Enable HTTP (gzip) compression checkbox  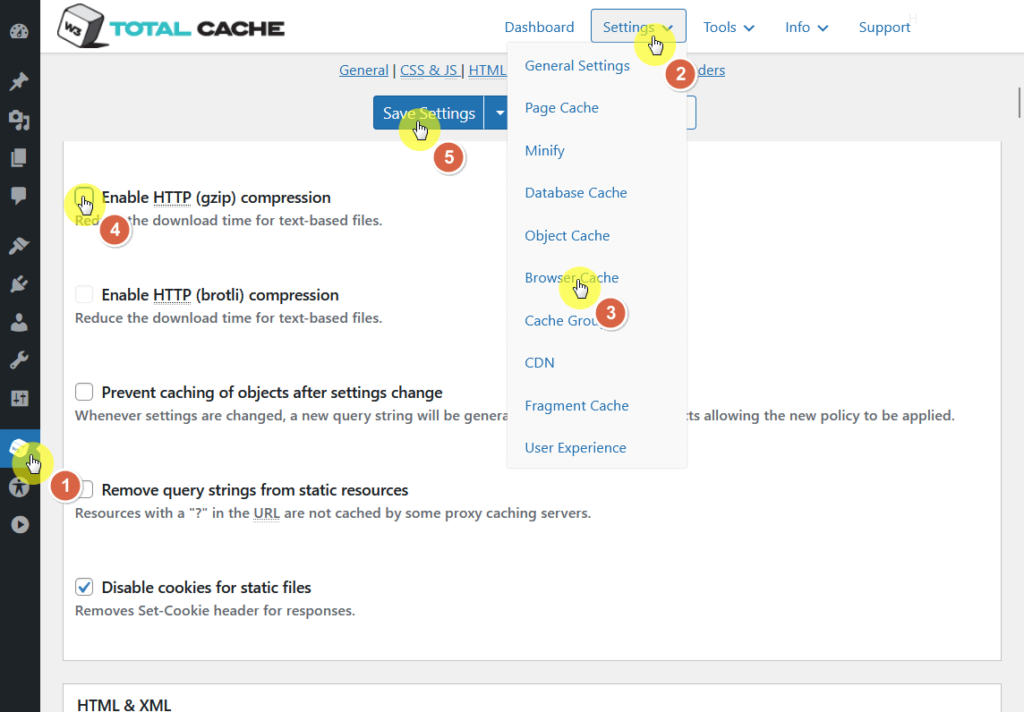point(84,197)
